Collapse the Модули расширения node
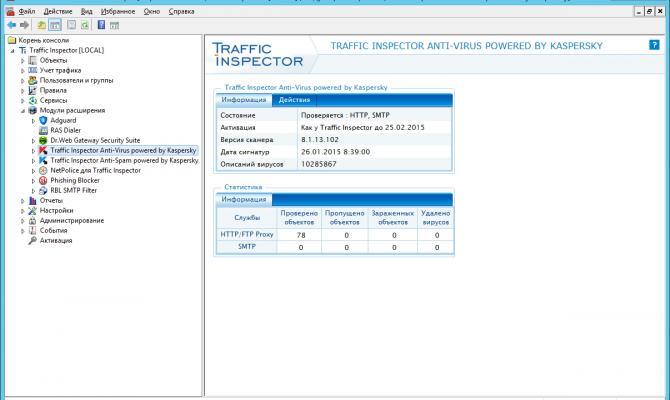Image resolution: width=670 pixels, height=400 pixels. [23, 111]
